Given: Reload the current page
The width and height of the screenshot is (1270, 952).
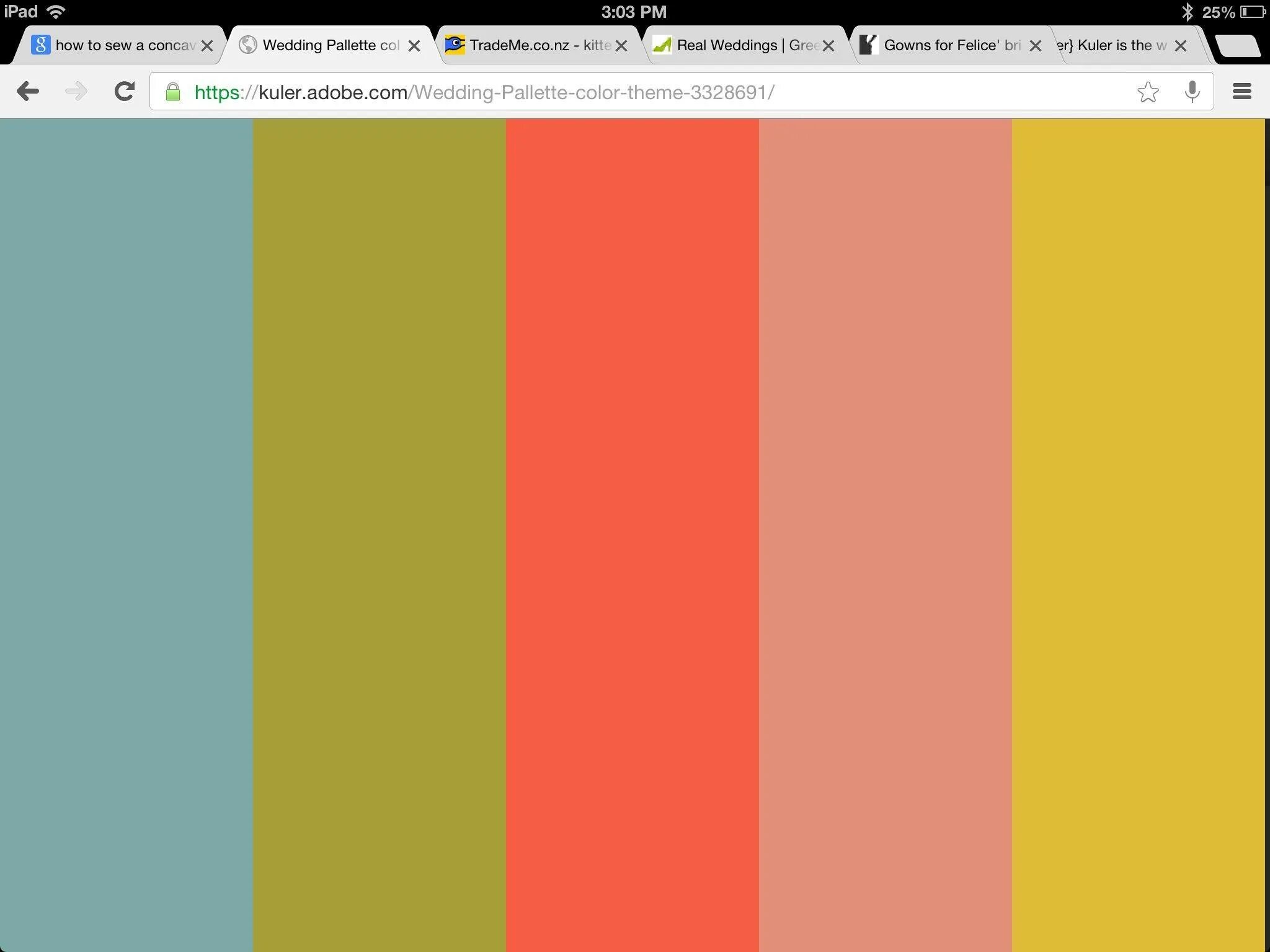Looking at the screenshot, I should point(125,92).
